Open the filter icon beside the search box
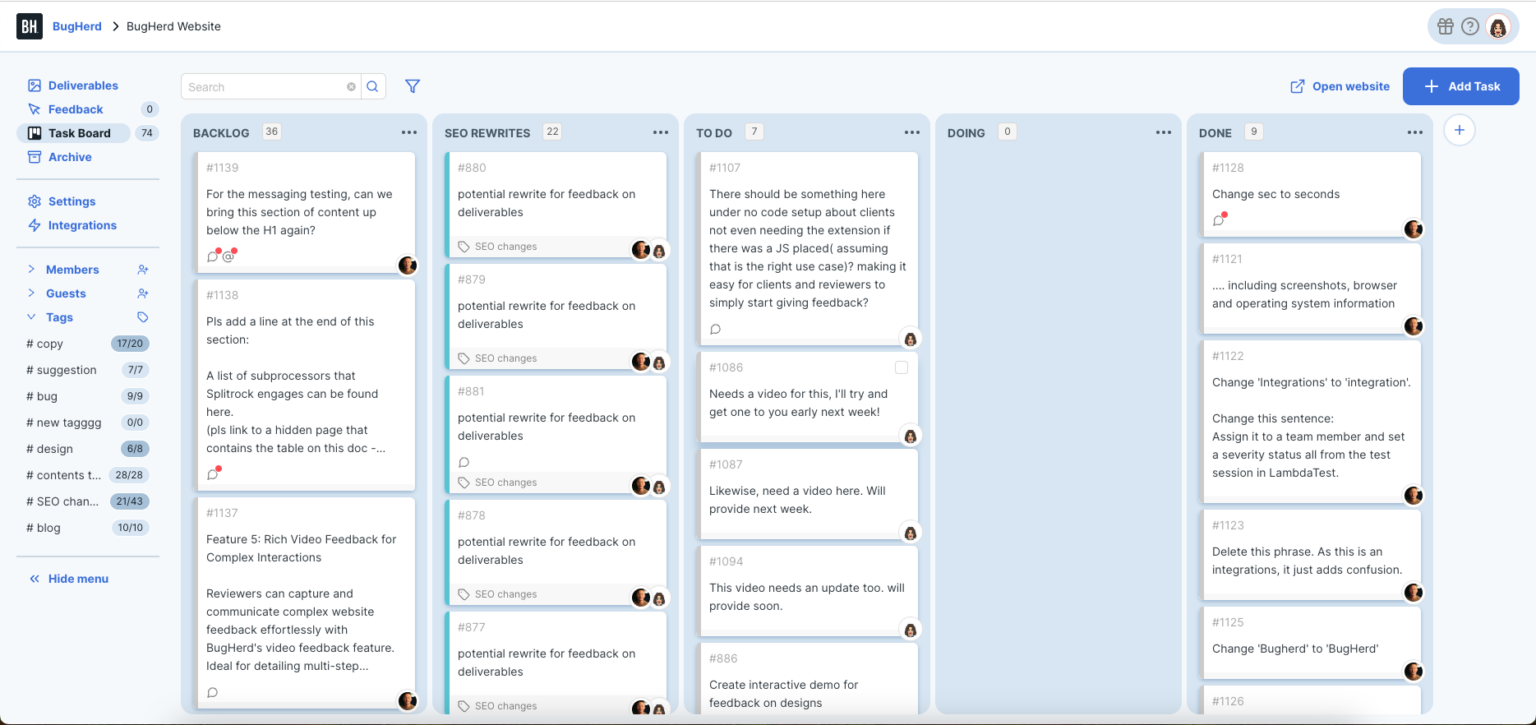1536x725 pixels. click(412, 86)
